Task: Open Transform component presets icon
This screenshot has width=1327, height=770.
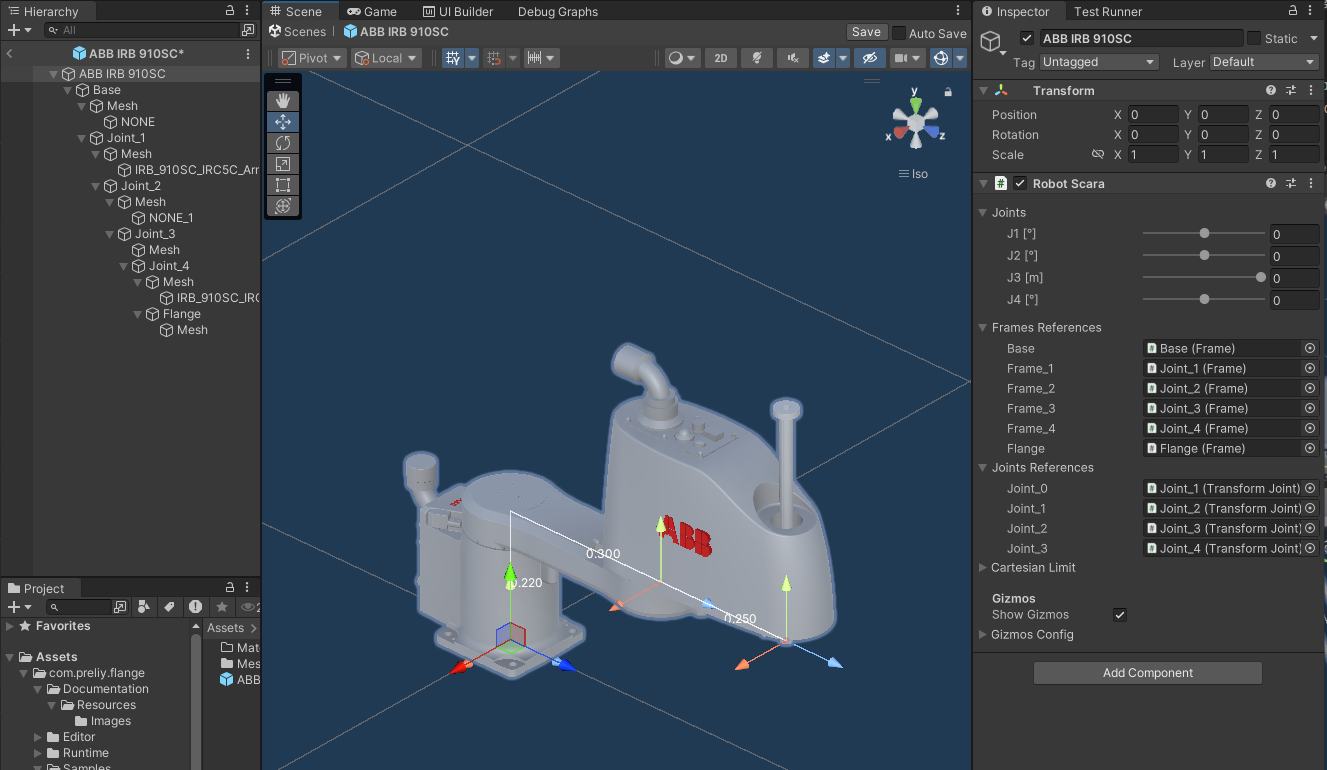Action: point(1291,91)
